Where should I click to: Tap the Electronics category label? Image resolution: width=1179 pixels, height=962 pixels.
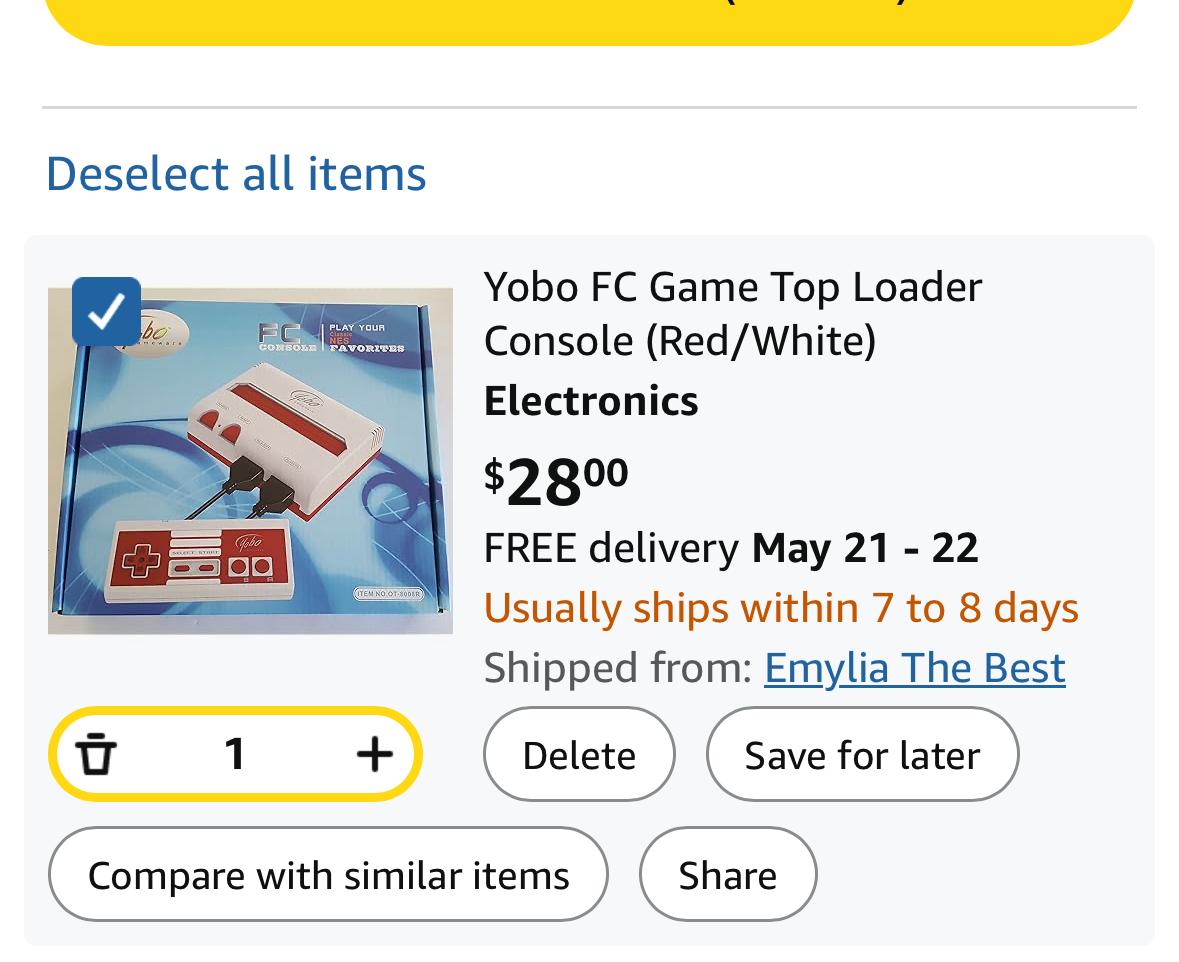tap(591, 401)
